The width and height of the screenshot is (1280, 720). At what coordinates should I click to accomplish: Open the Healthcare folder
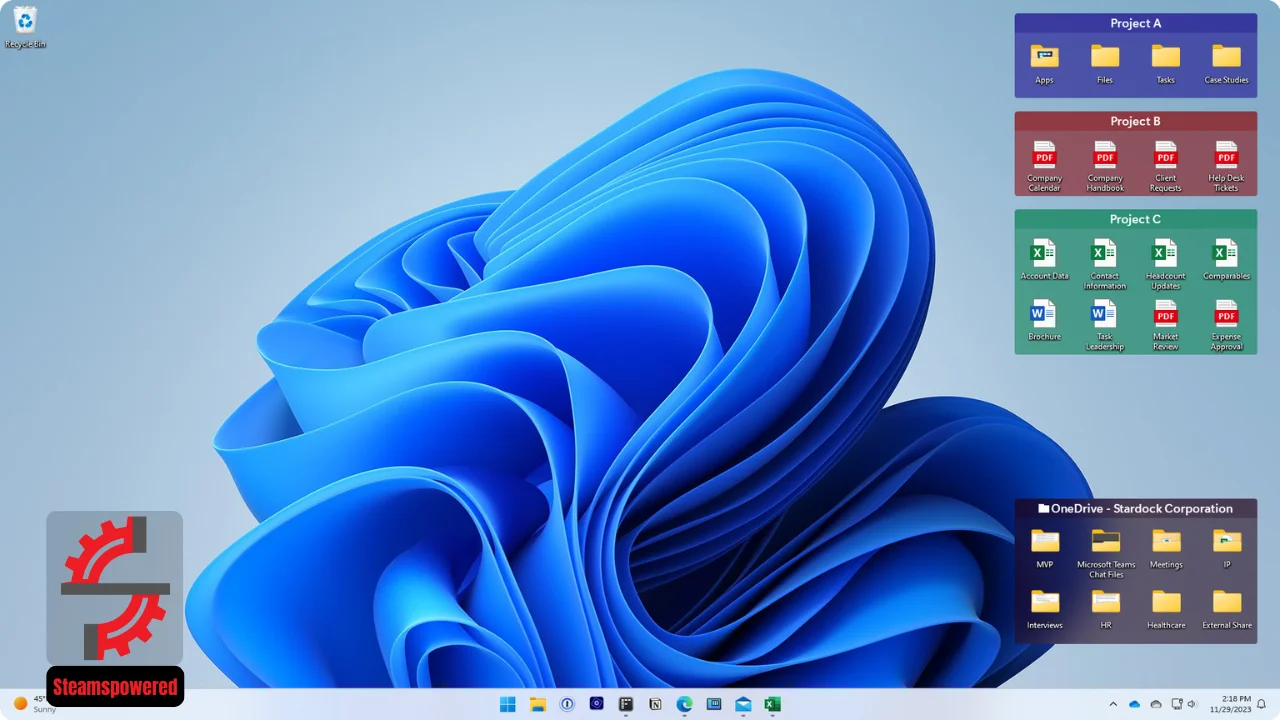(x=1166, y=610)
